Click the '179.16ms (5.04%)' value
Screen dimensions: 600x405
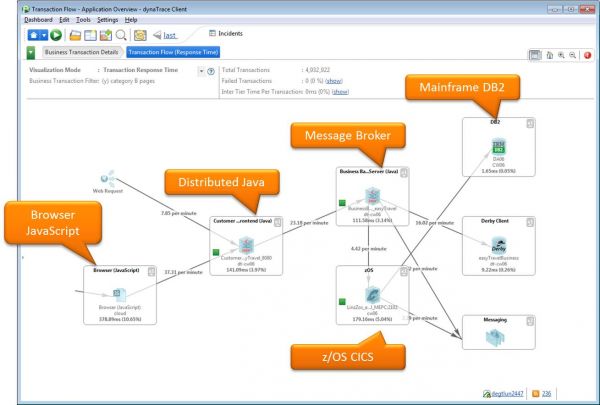[372, 319]
